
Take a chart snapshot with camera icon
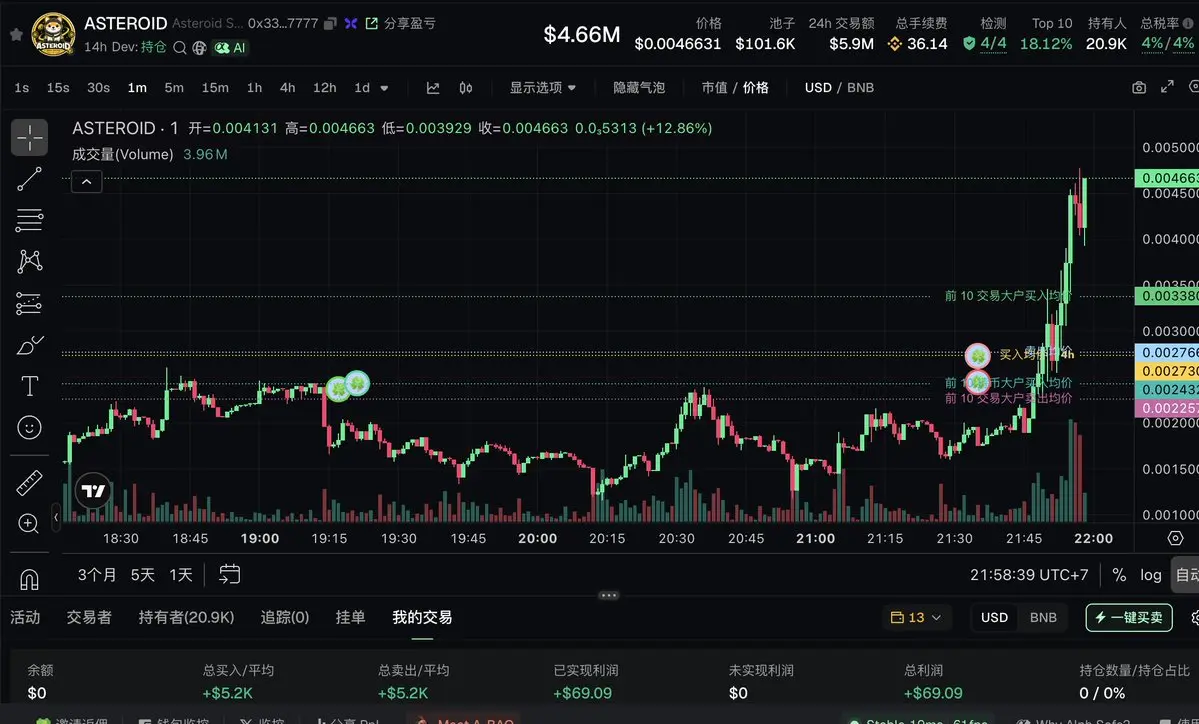click(x=1139, y=87)
